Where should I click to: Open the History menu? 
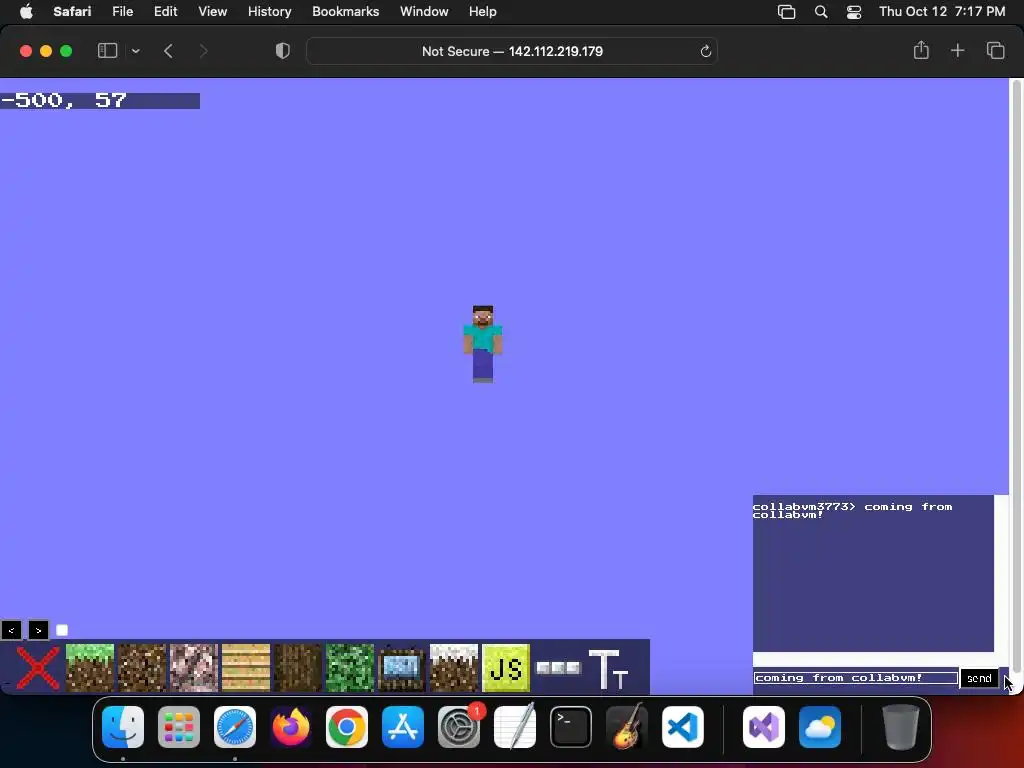point(270,12)
